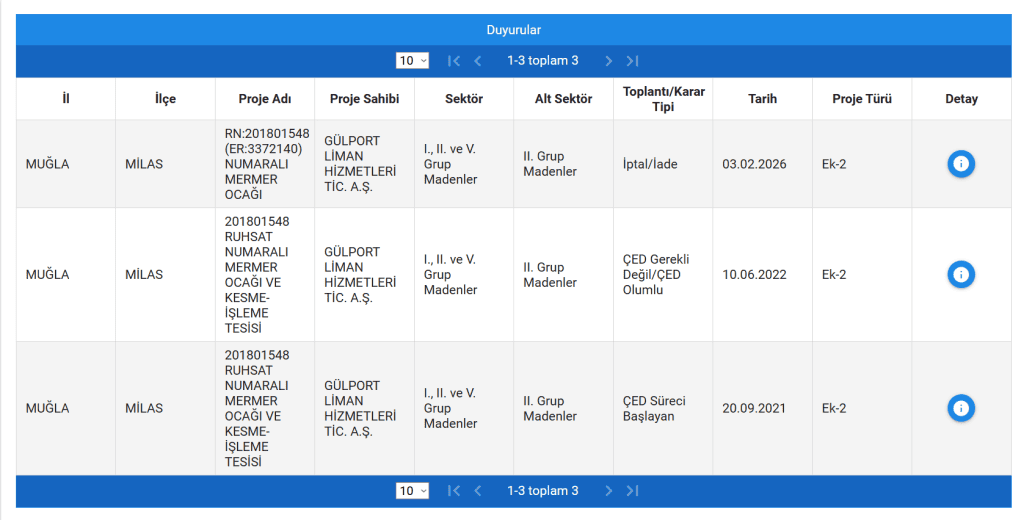This screenshot has width=1024, height=520.
Task: Click the Tarih column header
Action: pyautogui.click(x=762, y=99)
